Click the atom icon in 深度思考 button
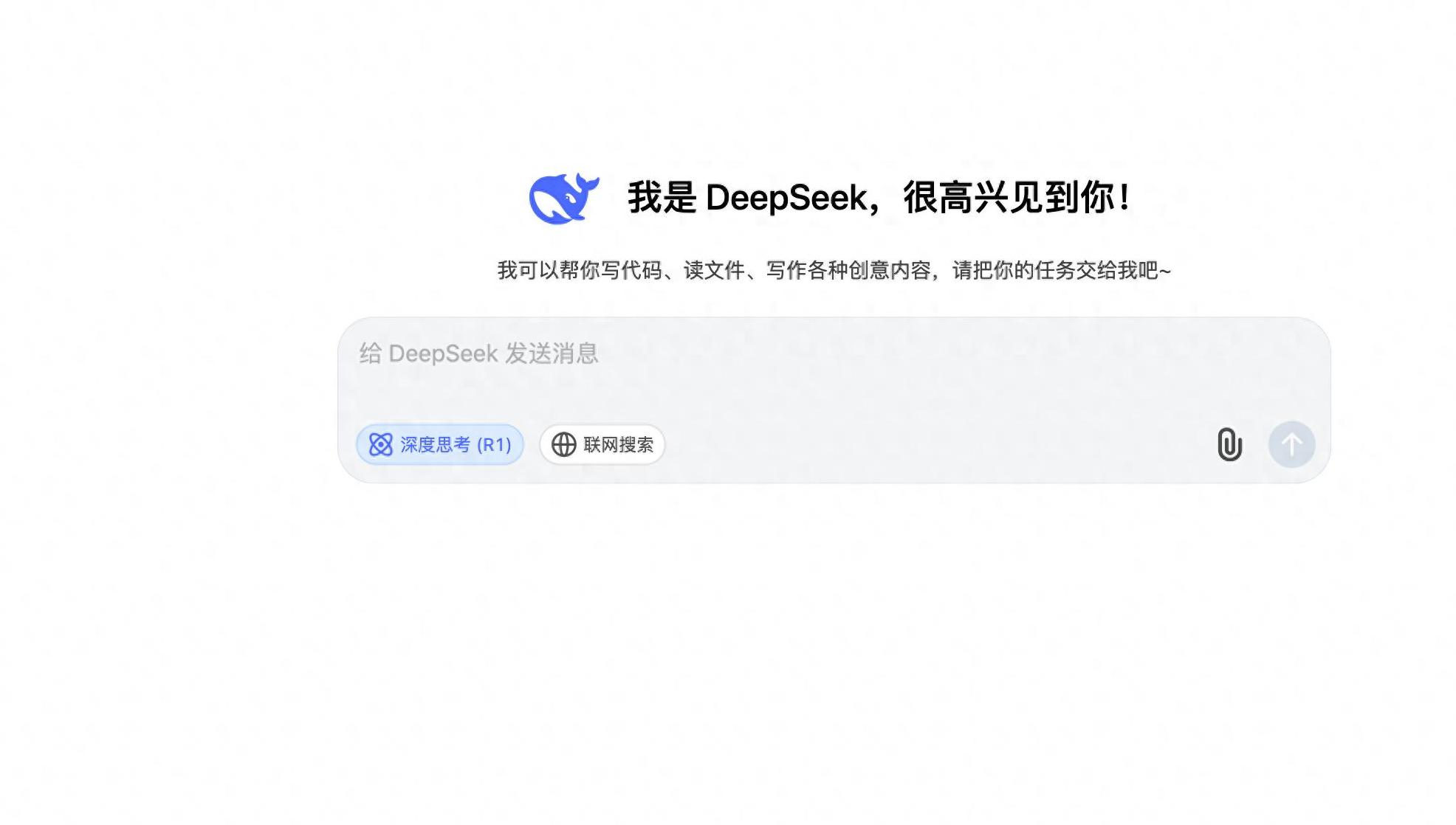This screenshot has height=825, width=1456. pyautogui.click(x=381, y=444)
